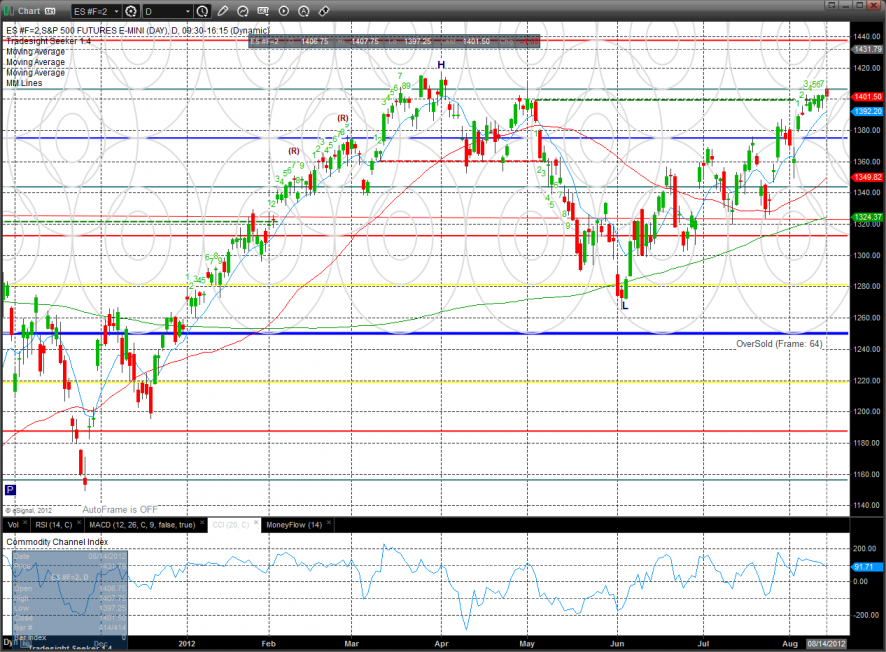Click the Tradesight Seeker 1.4 study label
This screenshot has height=652, width=886.
pyautogui.click(x=49, y=41)
